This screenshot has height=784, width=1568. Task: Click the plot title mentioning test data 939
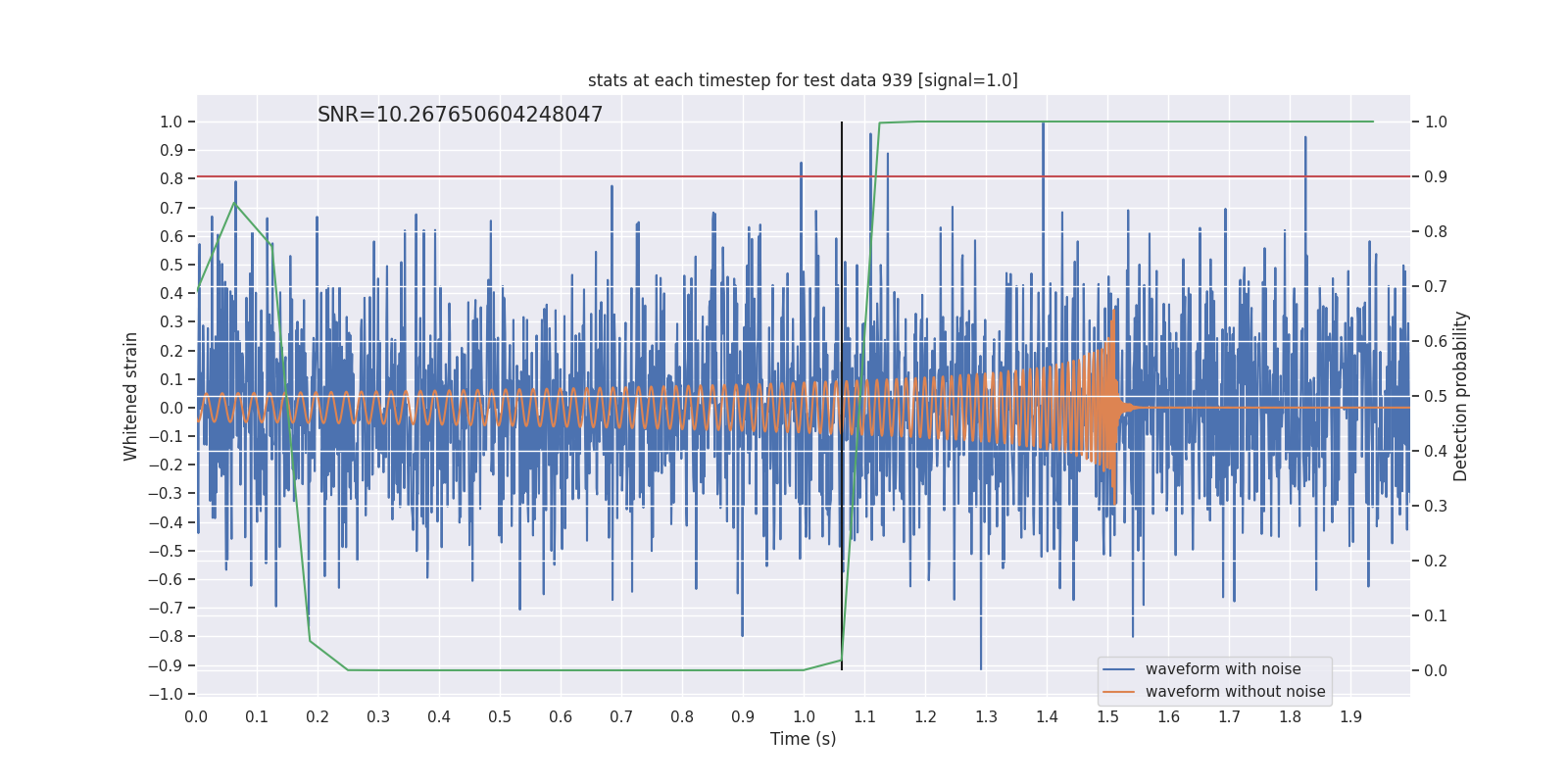[x=803, y=80]
